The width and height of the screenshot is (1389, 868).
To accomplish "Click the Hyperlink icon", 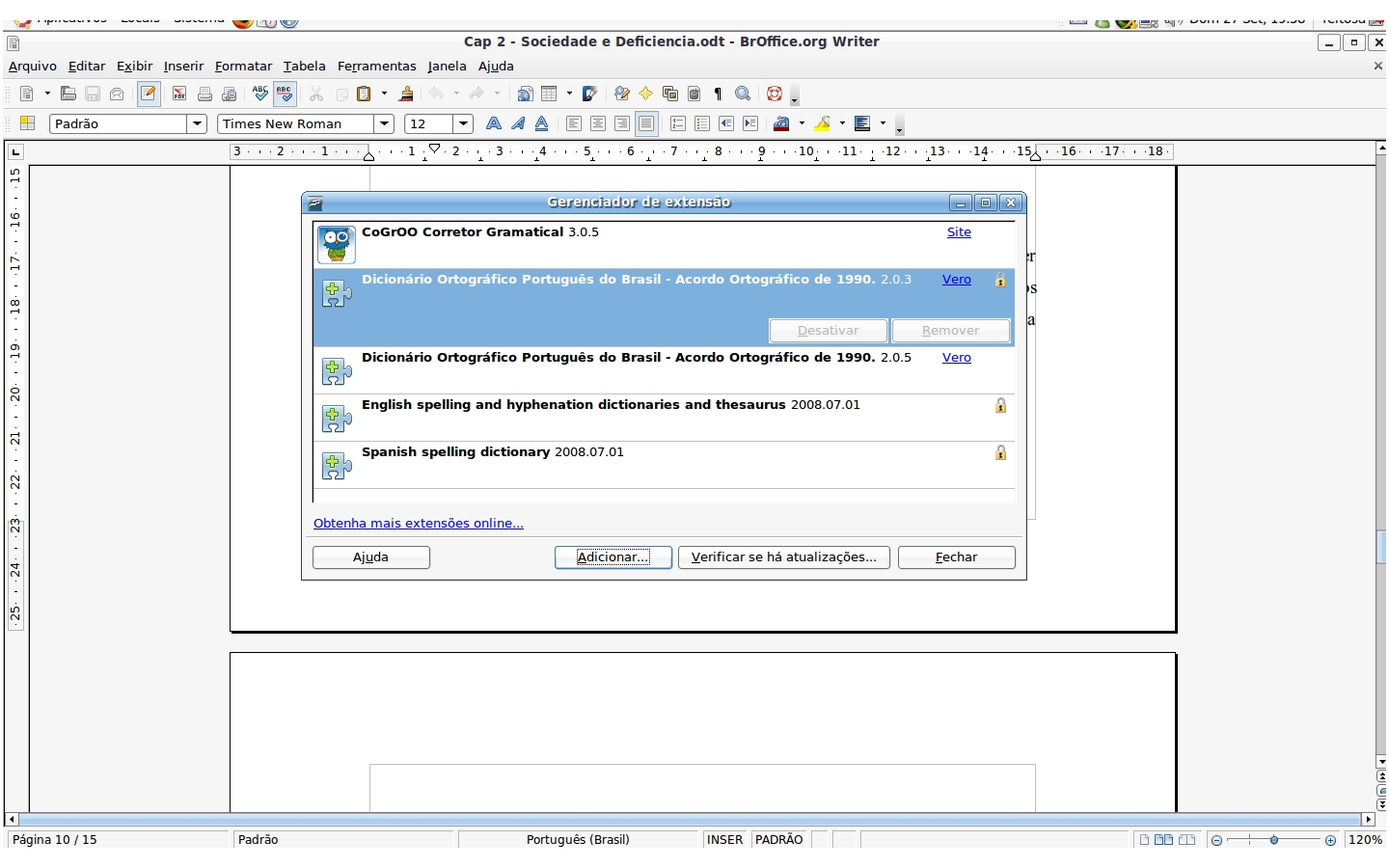I will point(525,94).
